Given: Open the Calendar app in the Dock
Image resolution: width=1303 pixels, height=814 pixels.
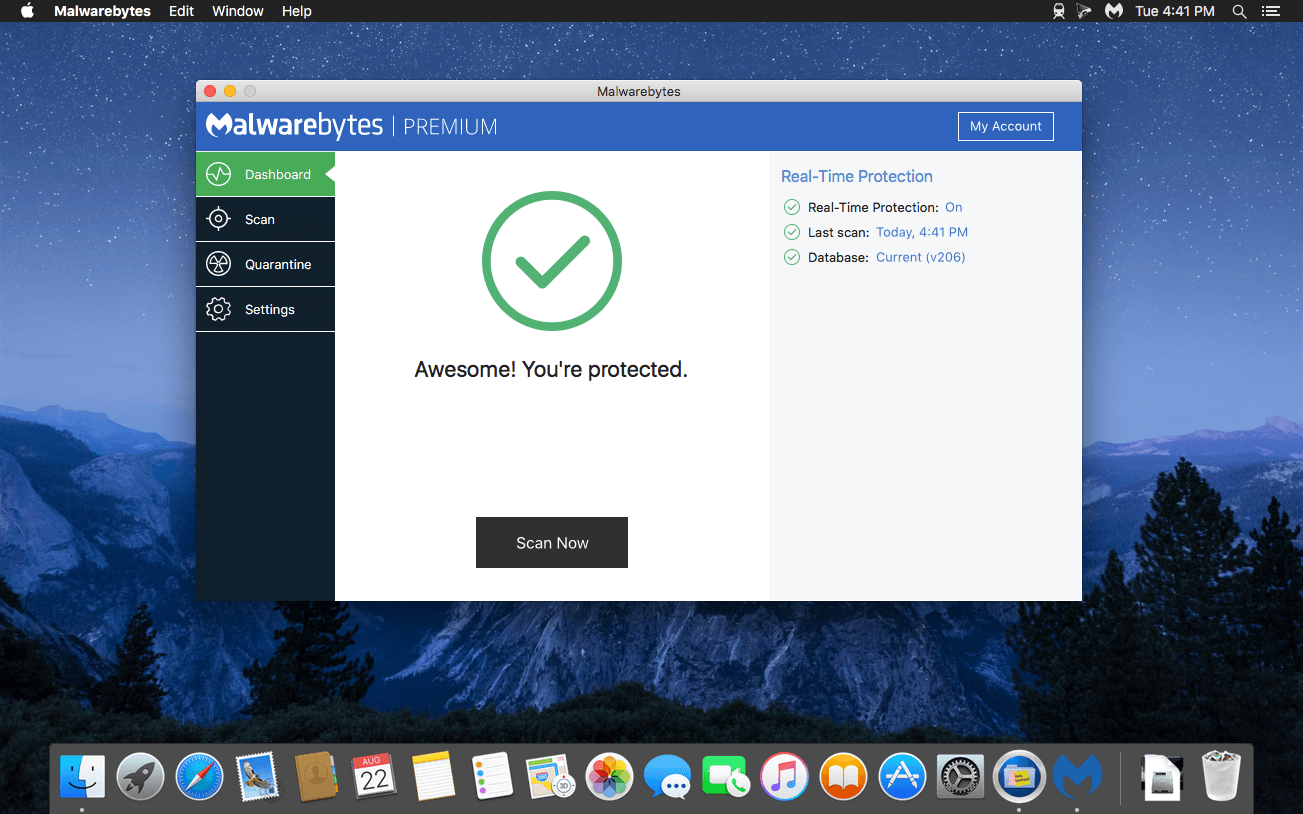Looking at the screenshot, I should 375,776.
